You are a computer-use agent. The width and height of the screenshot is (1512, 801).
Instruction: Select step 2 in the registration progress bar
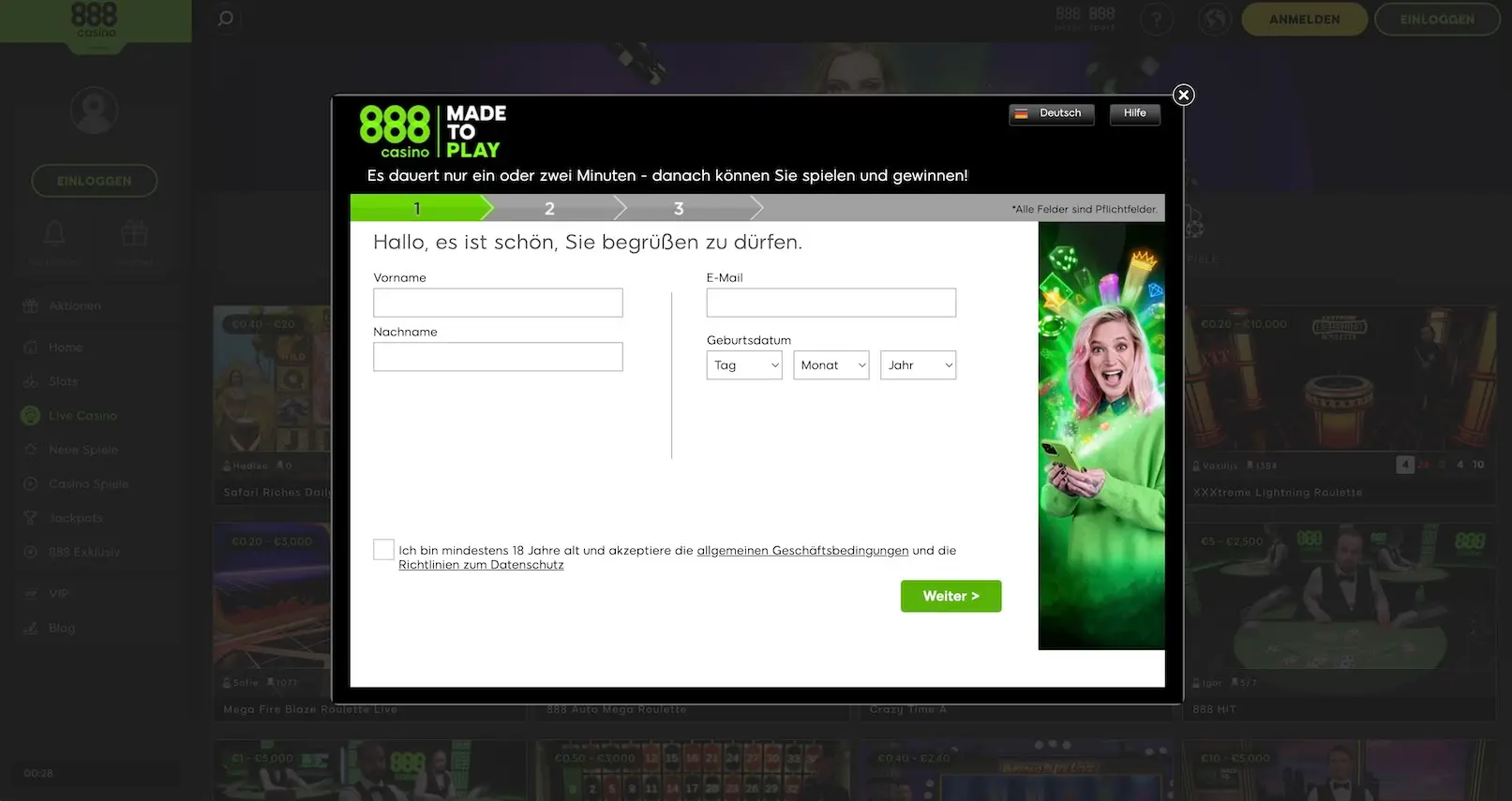(x=549, y=208)
